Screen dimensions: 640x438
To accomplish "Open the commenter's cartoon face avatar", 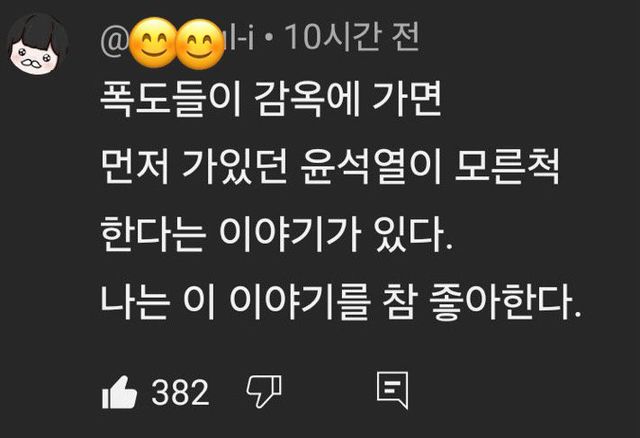I will [38, 45].
